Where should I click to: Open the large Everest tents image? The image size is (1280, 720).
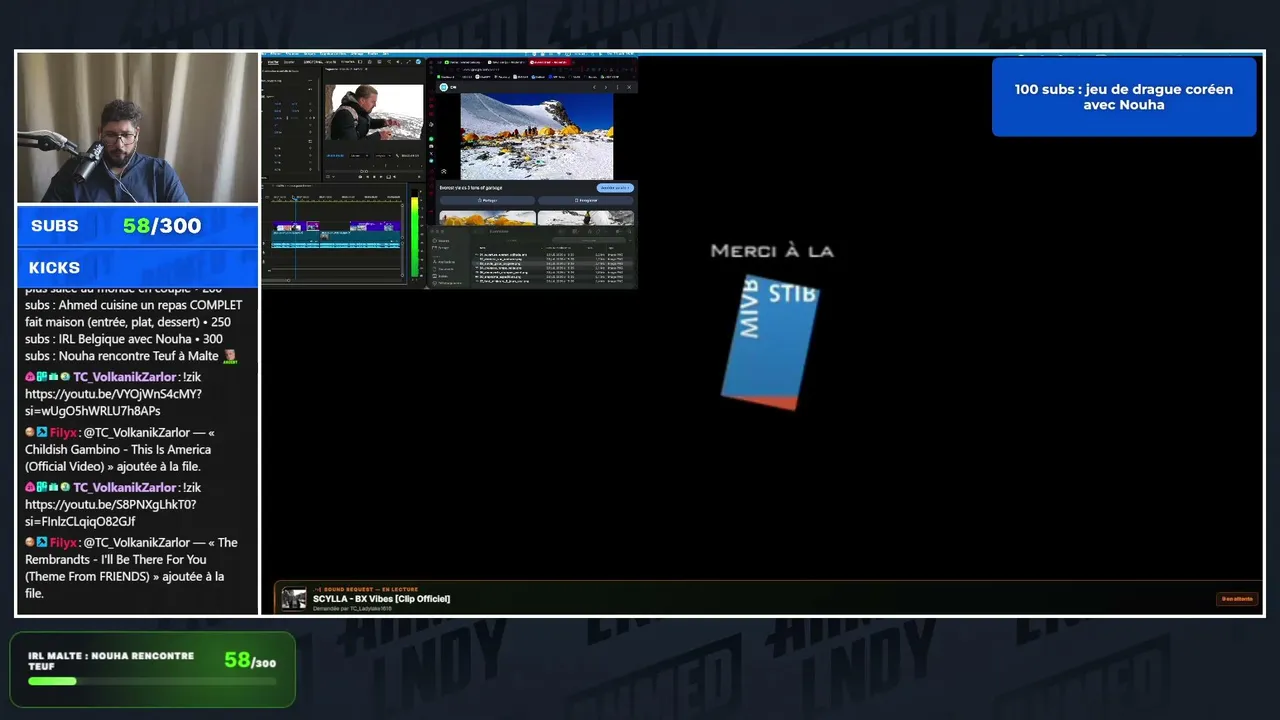[537, 136]
